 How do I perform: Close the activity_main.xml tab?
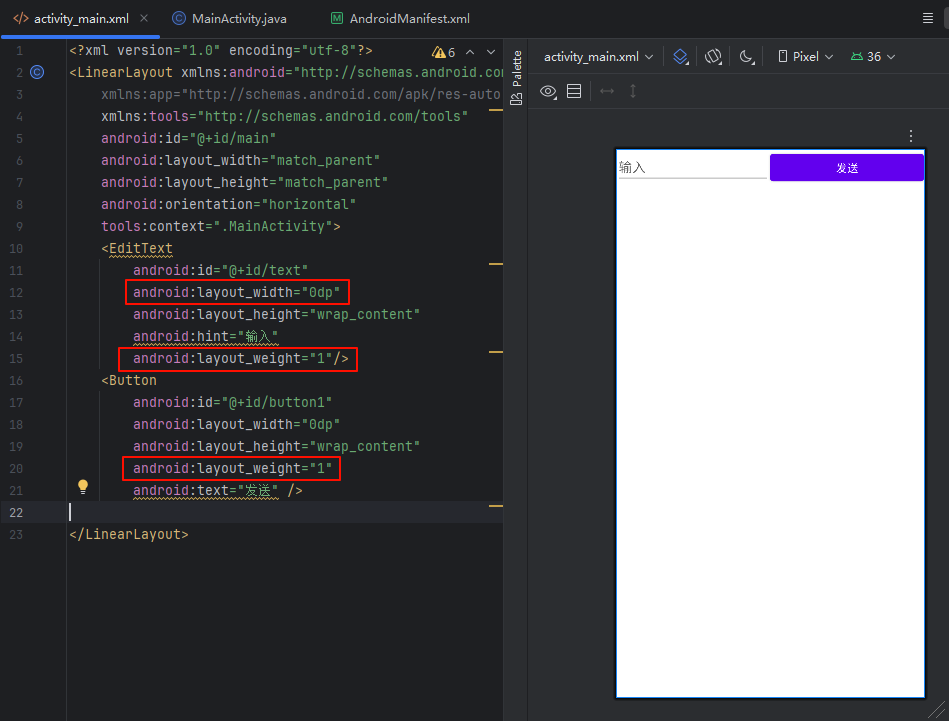point(144,18)
